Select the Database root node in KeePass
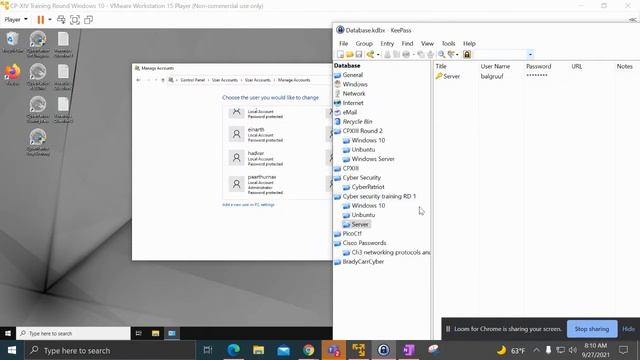Viewport: 640px width, 360px height. pos(347,66)
